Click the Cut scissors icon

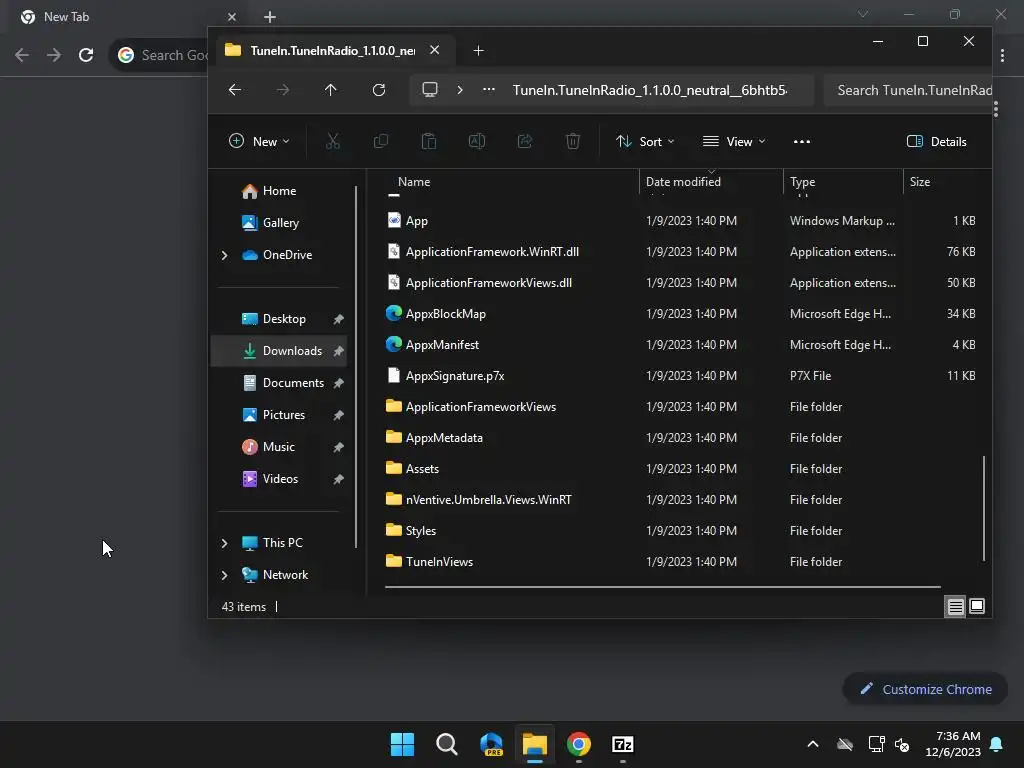coord(332,141)
